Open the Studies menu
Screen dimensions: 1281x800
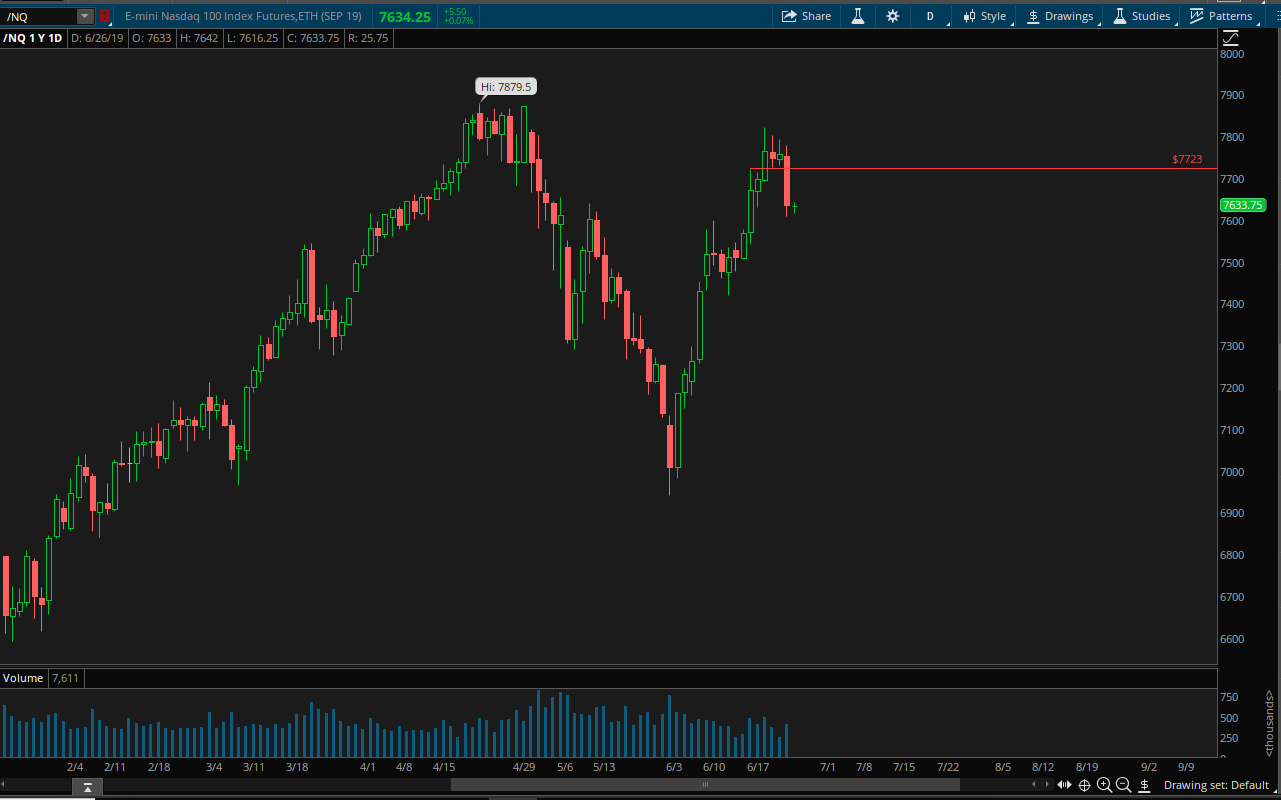[1142, 16]
